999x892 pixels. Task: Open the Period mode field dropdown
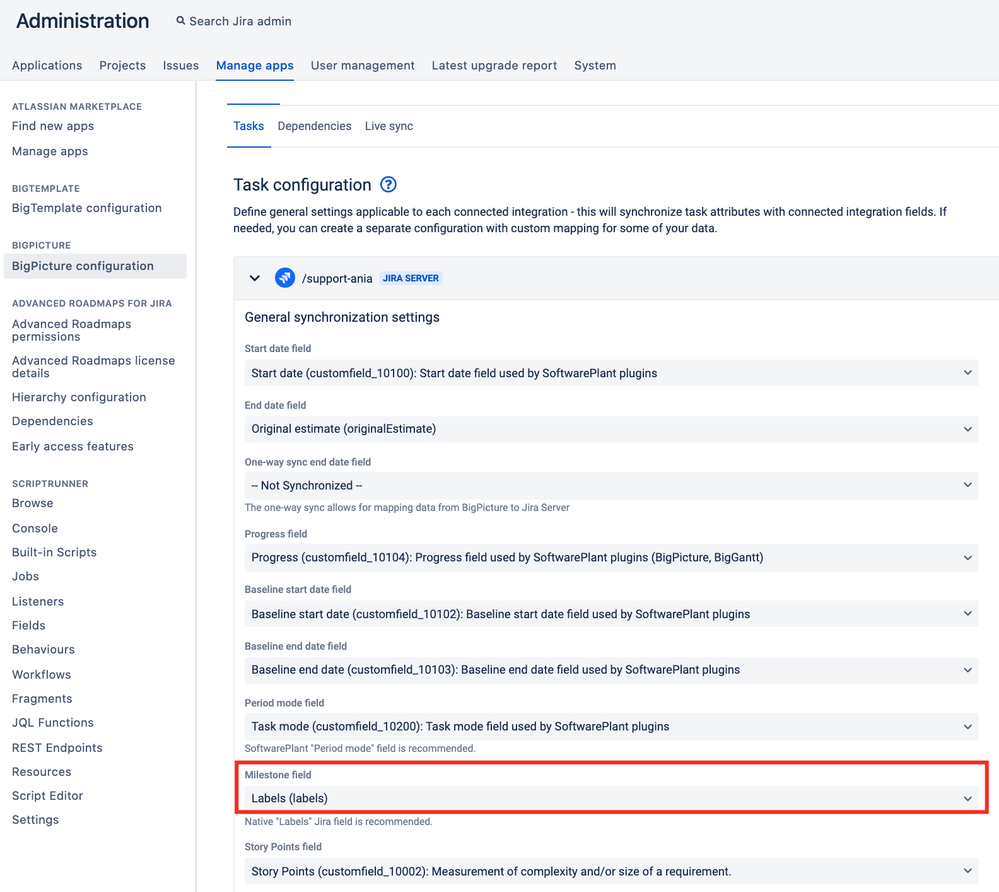click(x=611, y=726)
